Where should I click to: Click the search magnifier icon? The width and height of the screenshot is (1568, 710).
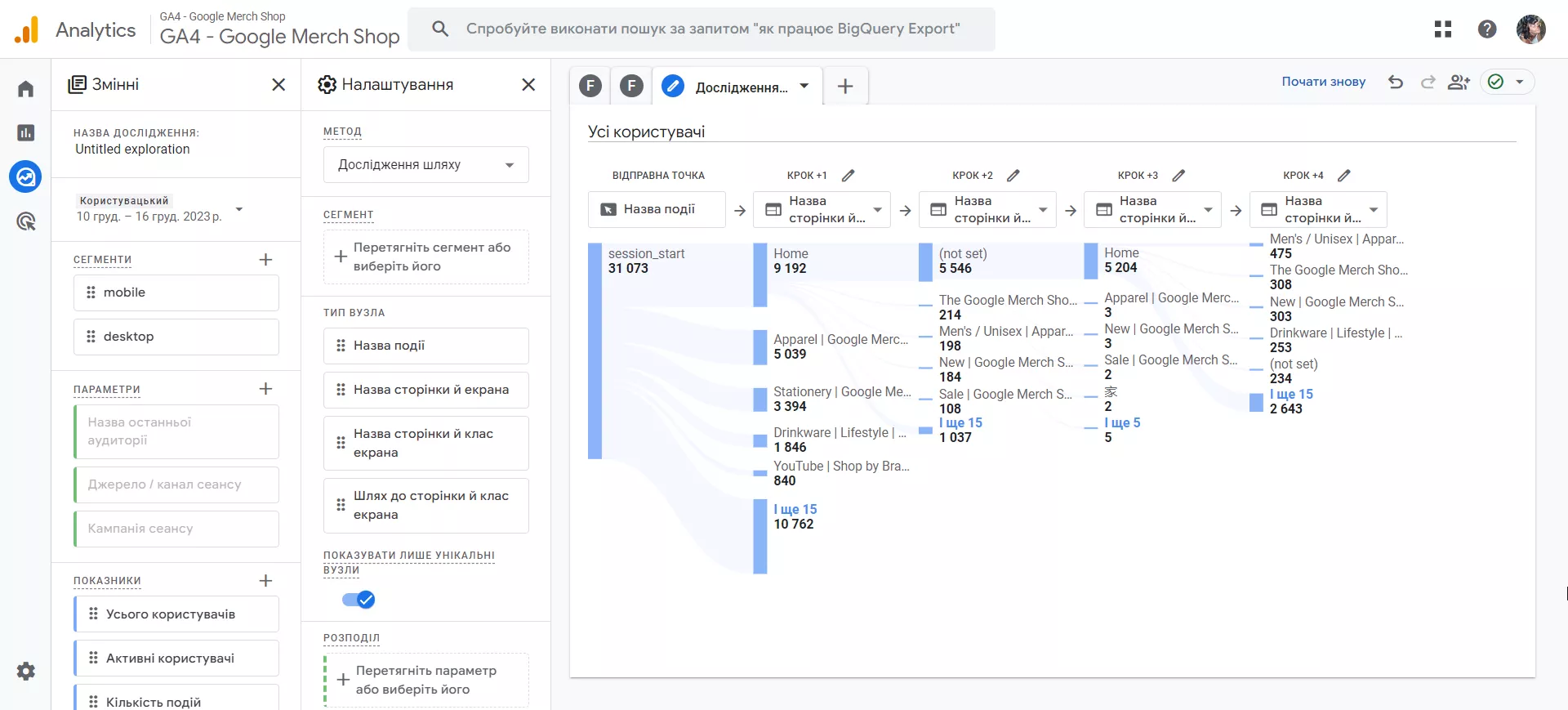440,29
